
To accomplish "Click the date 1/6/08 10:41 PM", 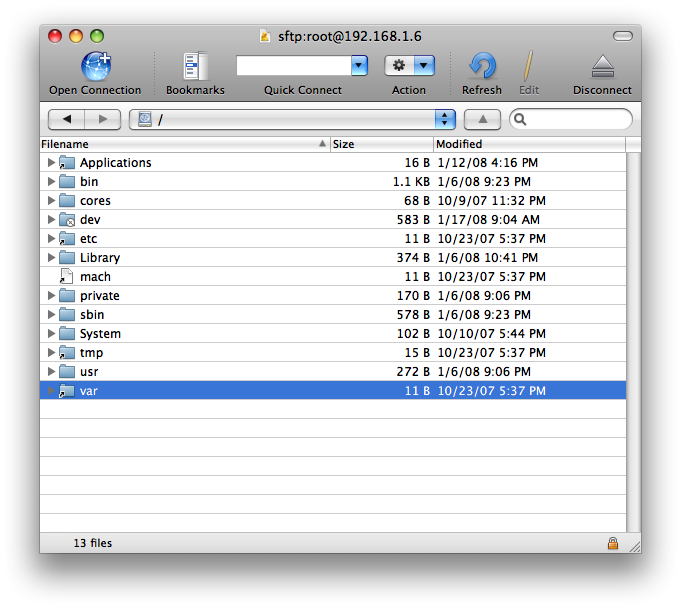I will (x=488, y=258).
